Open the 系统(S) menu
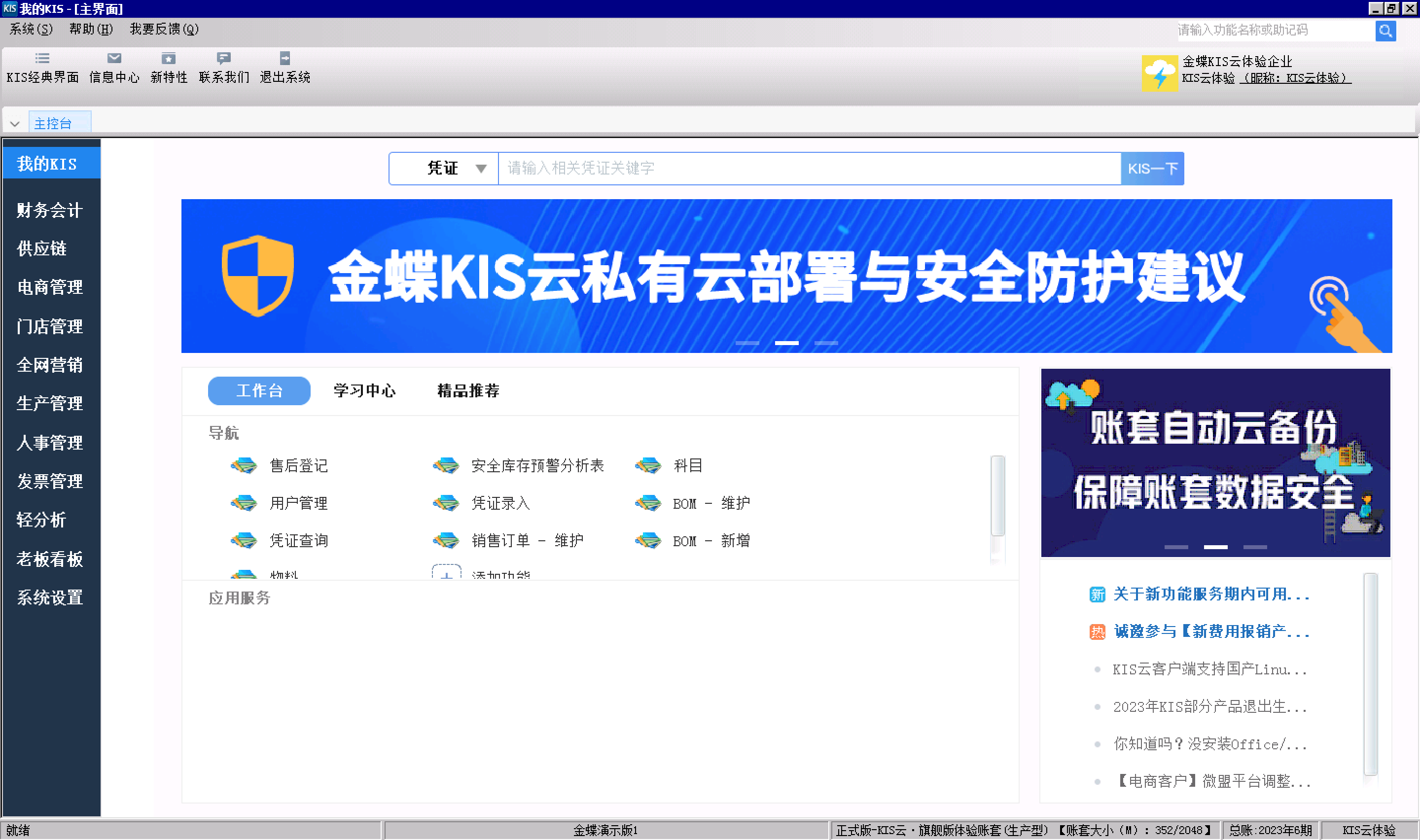 point(31,29)
